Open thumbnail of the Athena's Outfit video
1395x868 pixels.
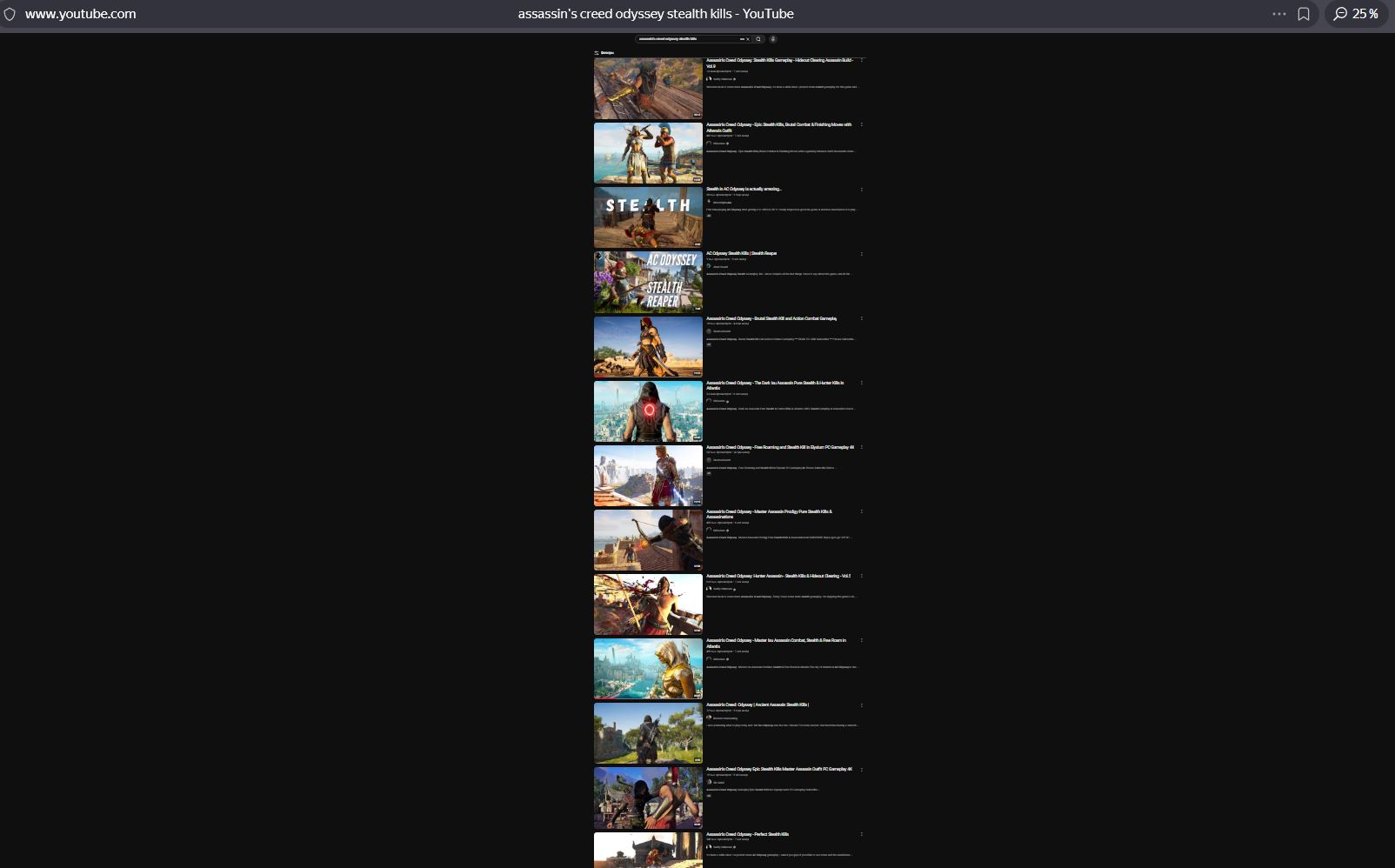[648, 153]
